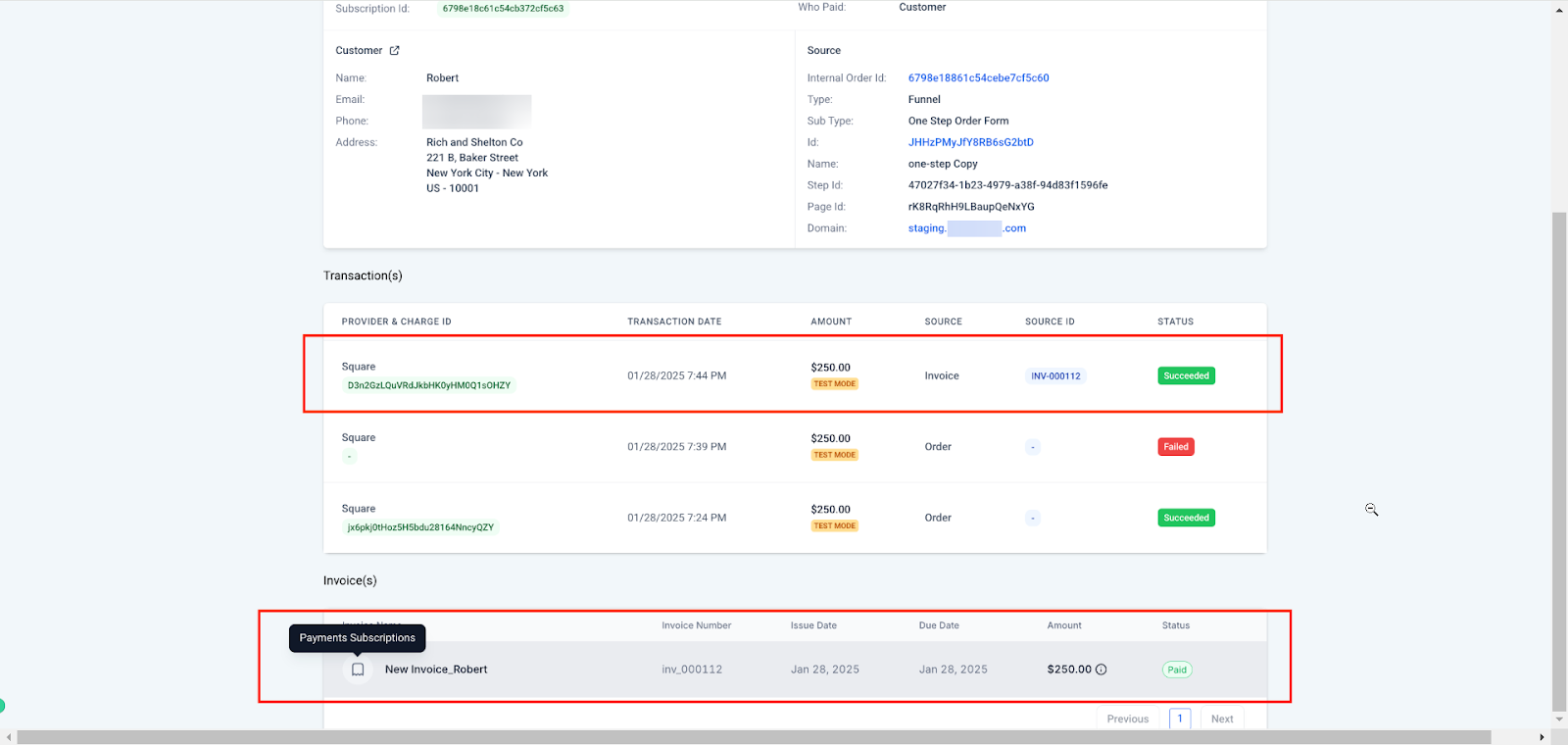Screen dimensions: 1568x745
Task: Go to Next invoices page
Action: (1222, 719)
